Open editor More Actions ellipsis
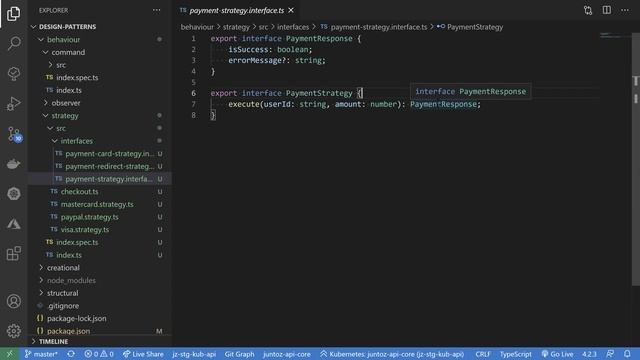Screen dimensions: 640x360 (625, 10)
